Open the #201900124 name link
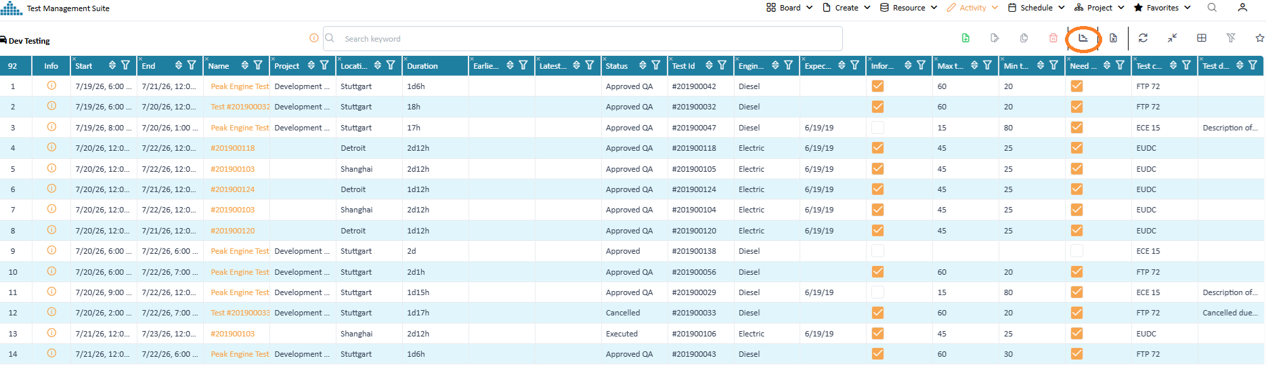Screen dimensions: 1266x365 (232, 189)
